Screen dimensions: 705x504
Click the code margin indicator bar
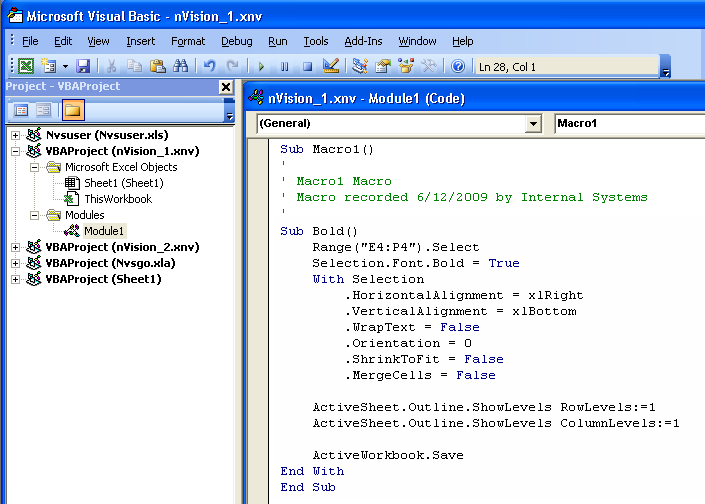click(258, 321)
